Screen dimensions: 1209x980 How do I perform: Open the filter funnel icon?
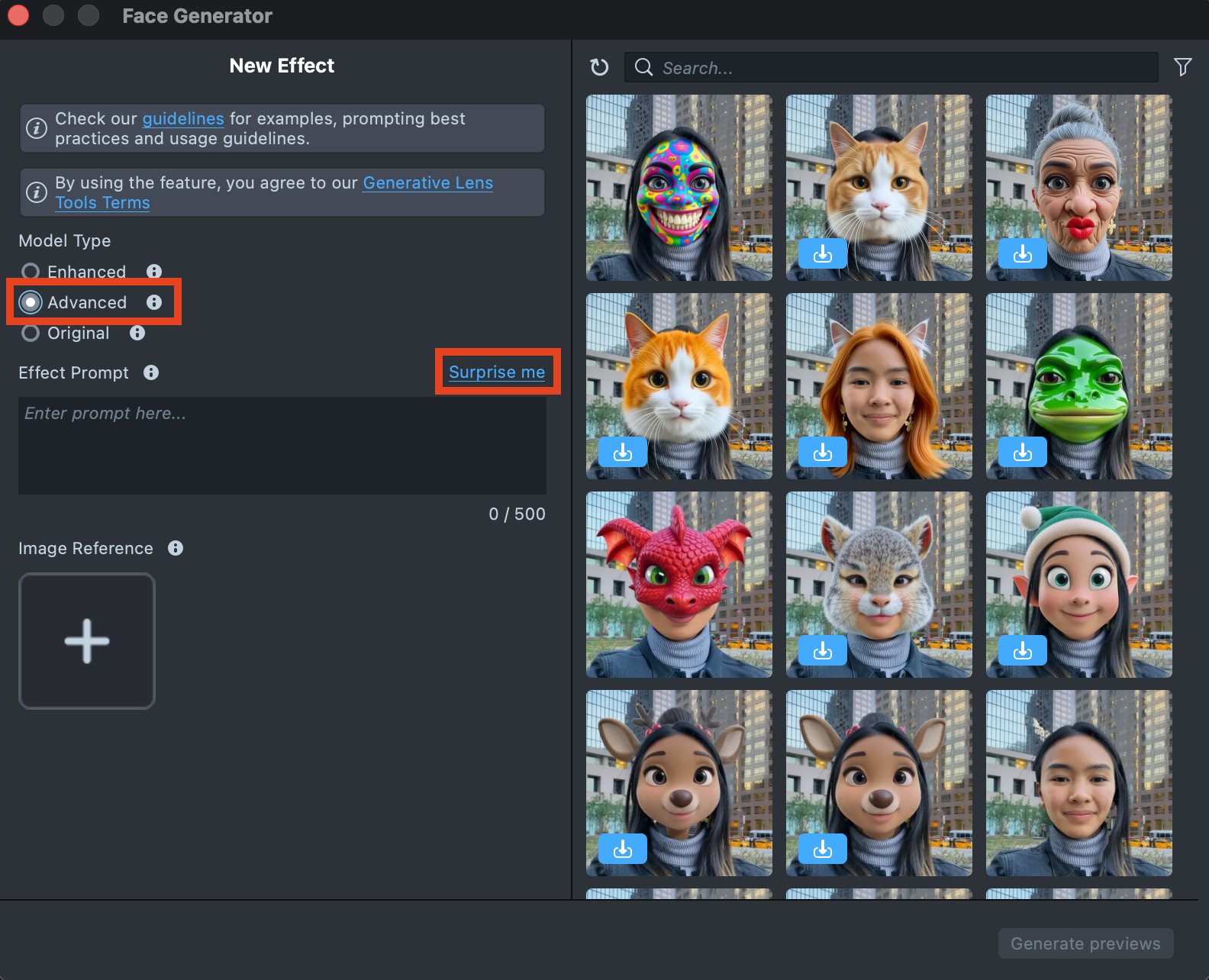tap(1182, 67)
